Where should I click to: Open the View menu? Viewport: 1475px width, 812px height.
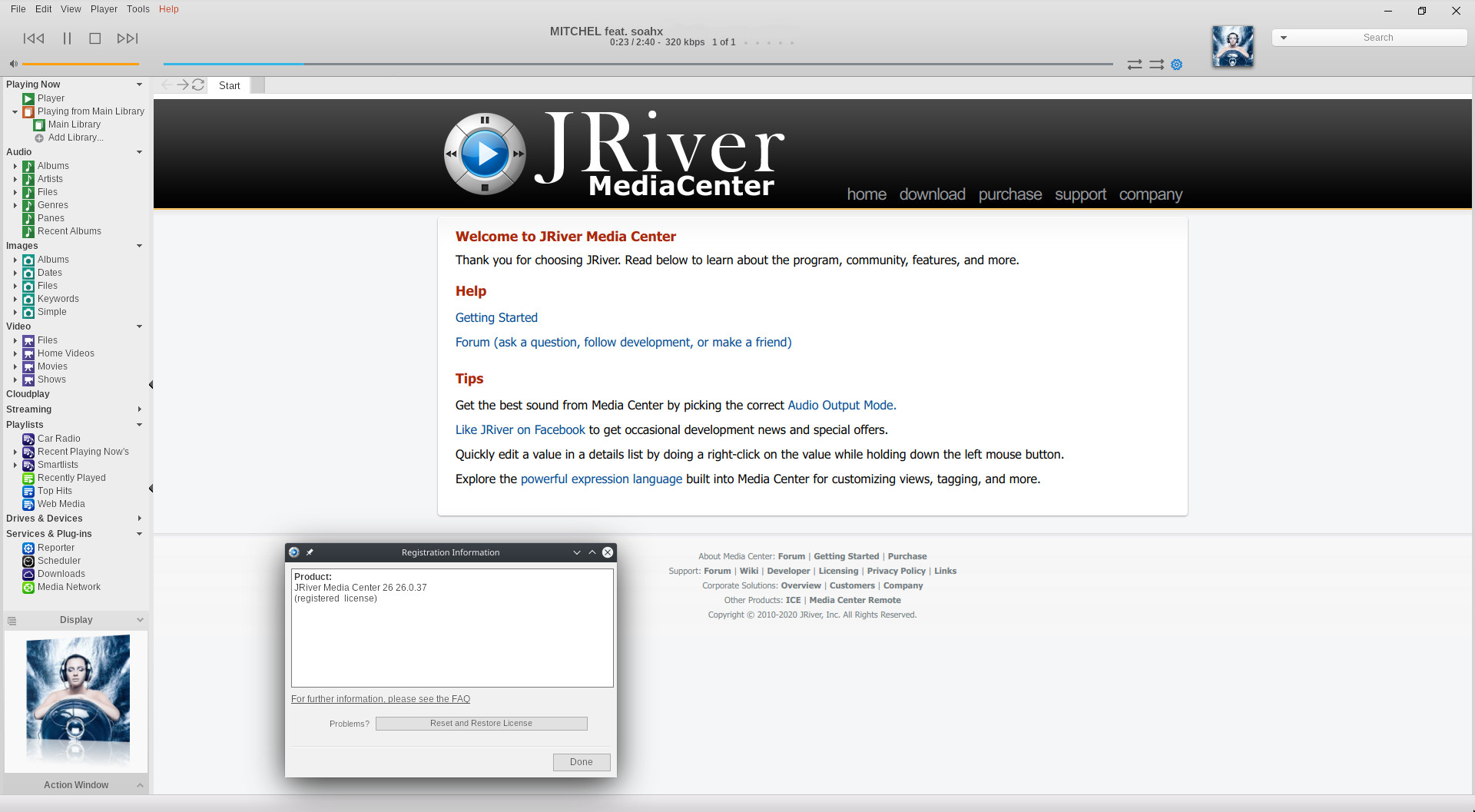click(71, 9)
